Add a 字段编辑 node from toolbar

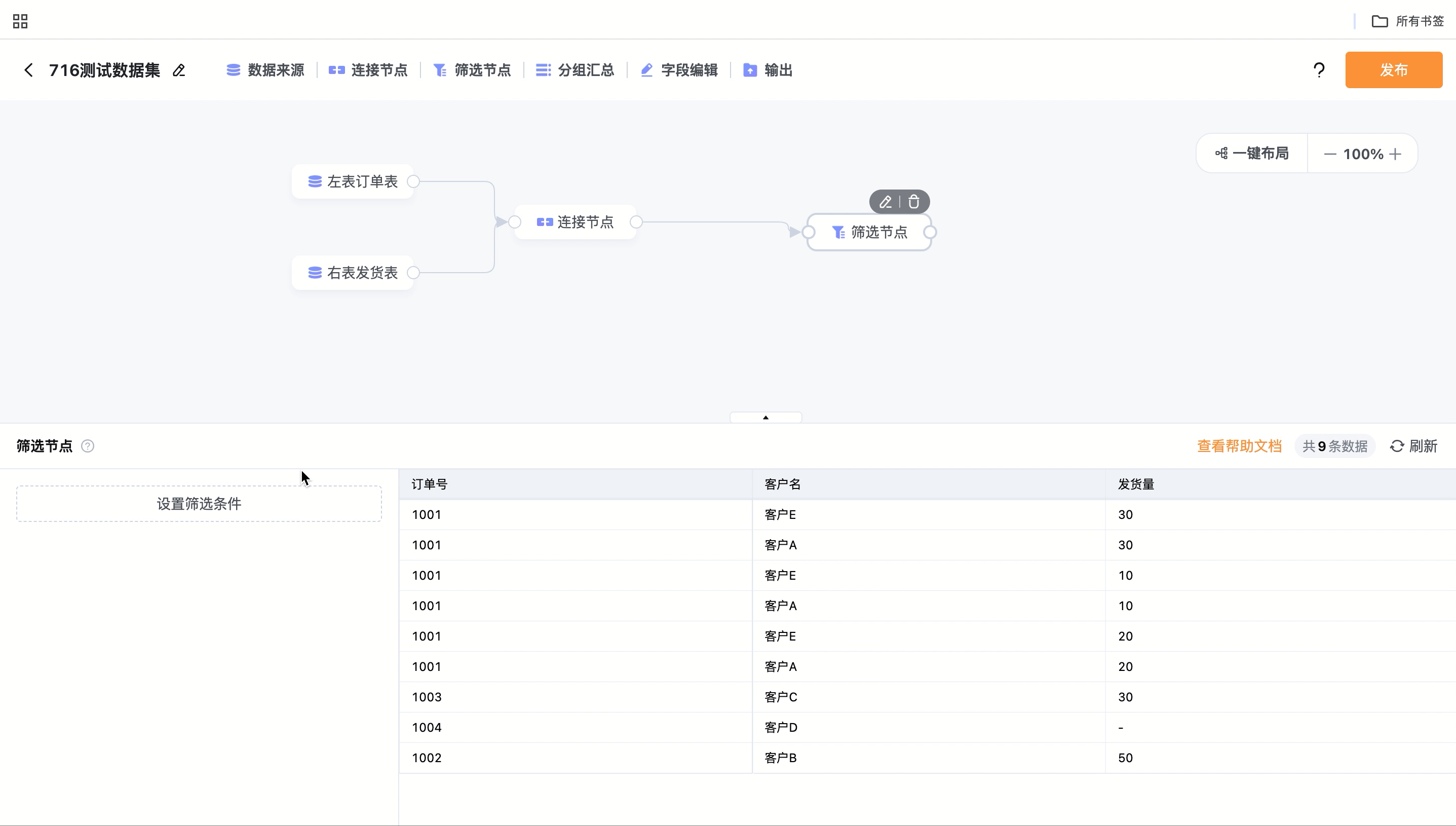[x=679, y=70]
